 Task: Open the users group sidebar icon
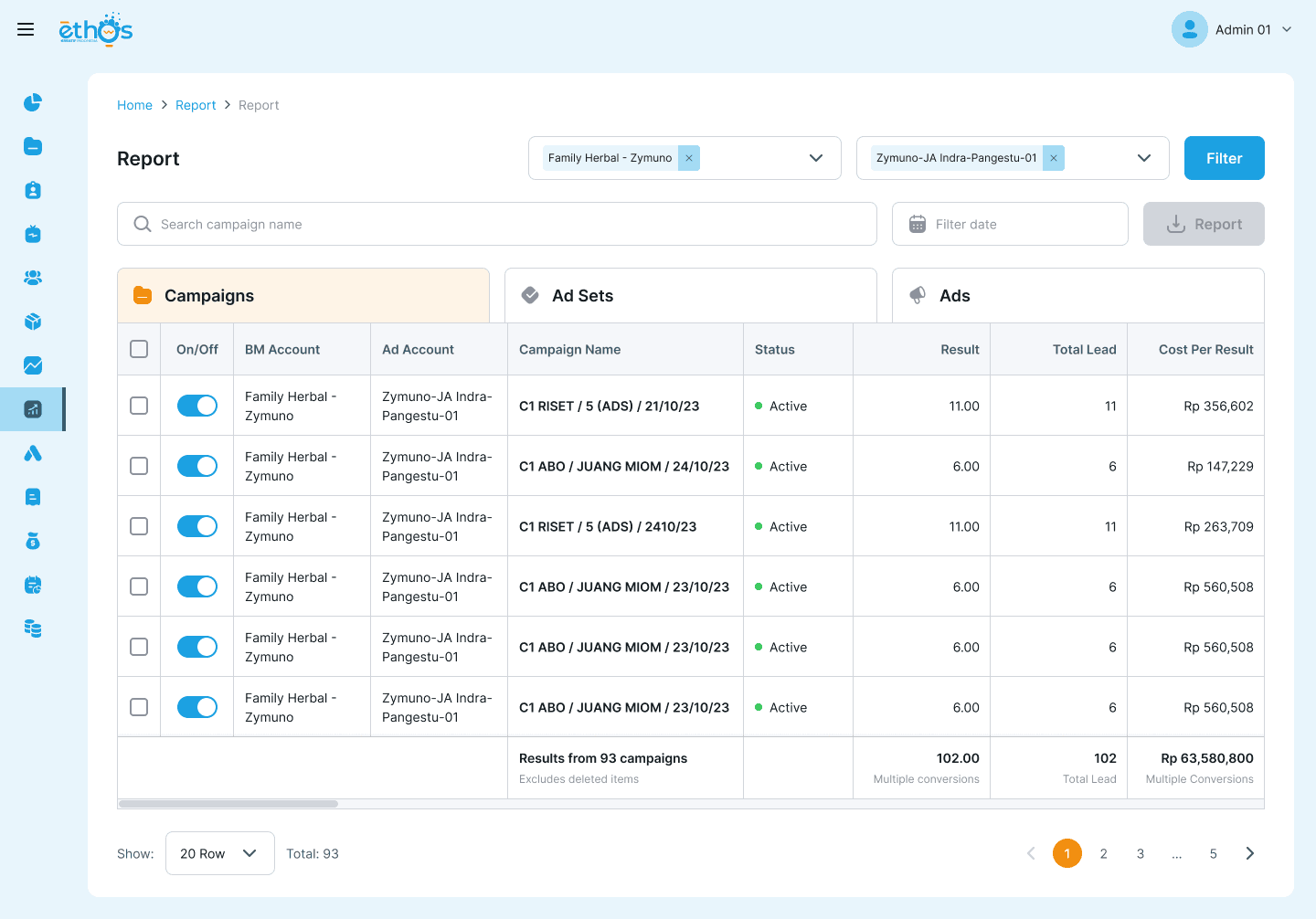click(33, 278)
